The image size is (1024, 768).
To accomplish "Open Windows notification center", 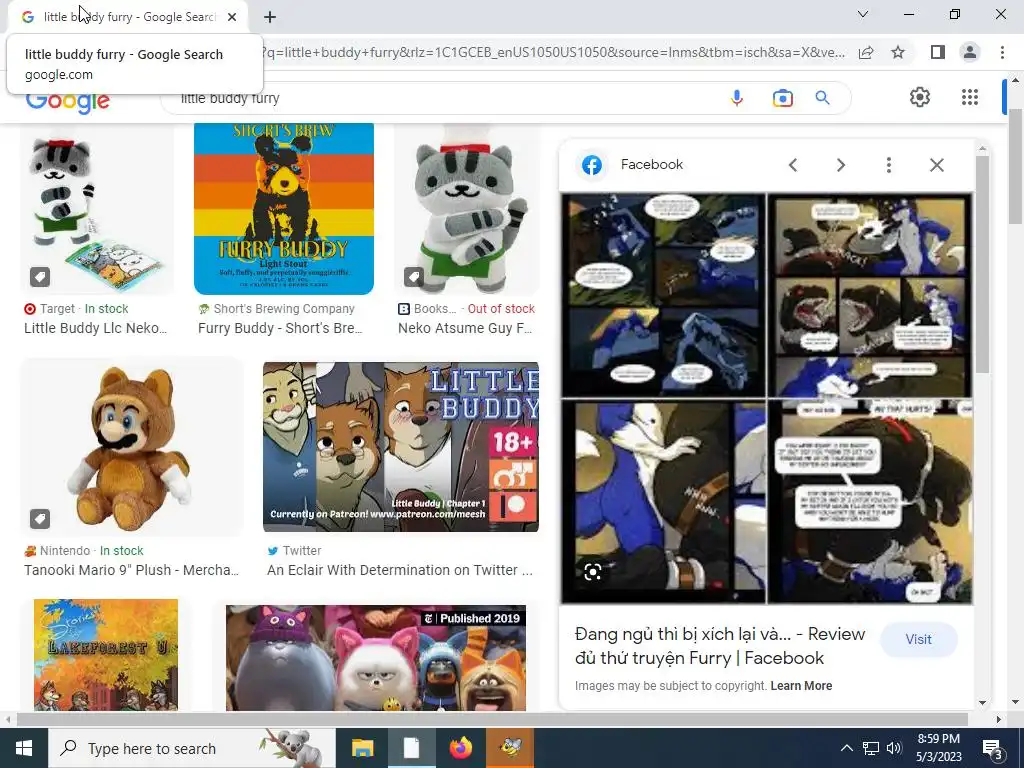I will (x=993, y=748).
